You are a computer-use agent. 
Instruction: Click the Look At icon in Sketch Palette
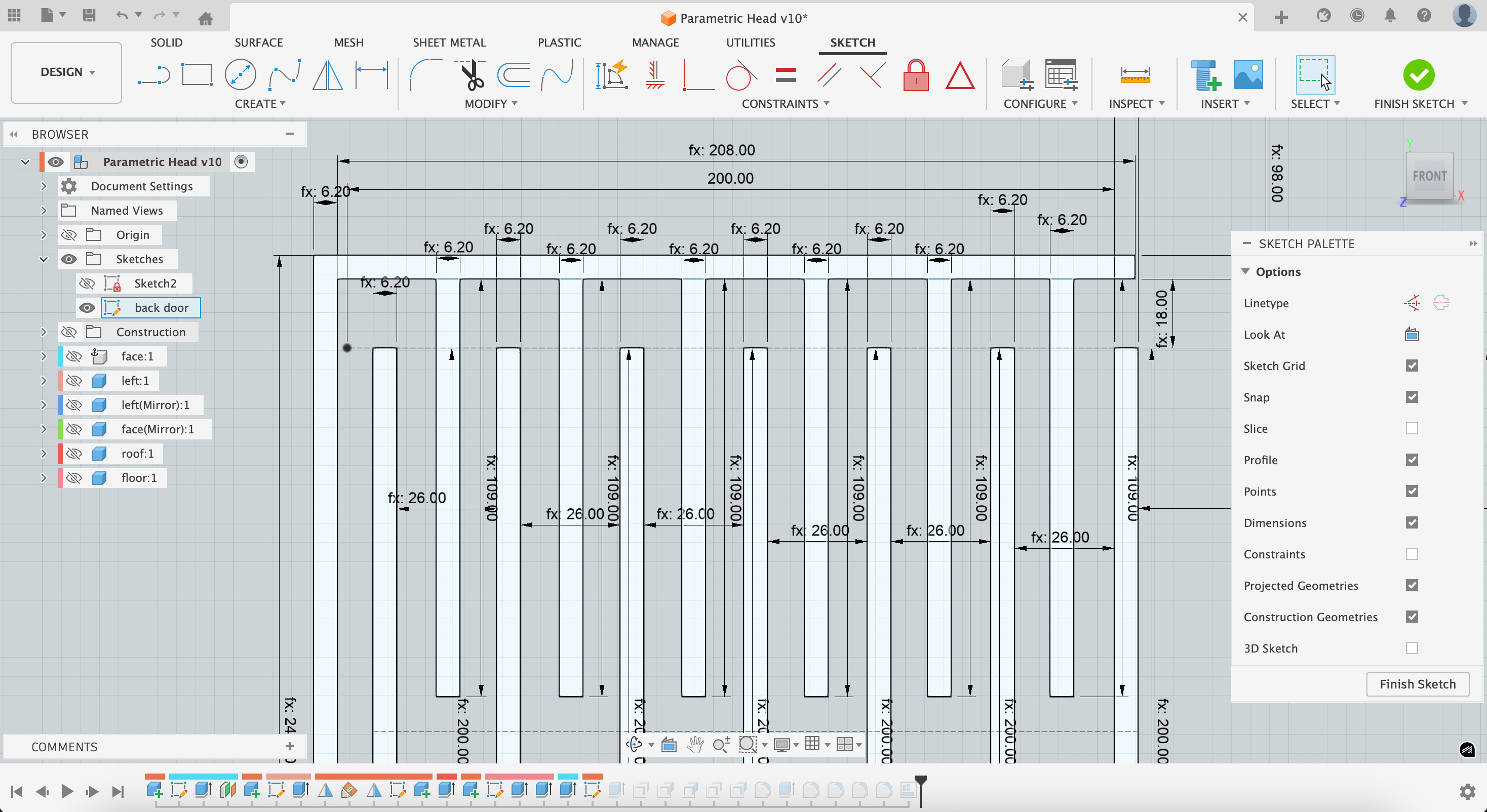pos(1412,334)
